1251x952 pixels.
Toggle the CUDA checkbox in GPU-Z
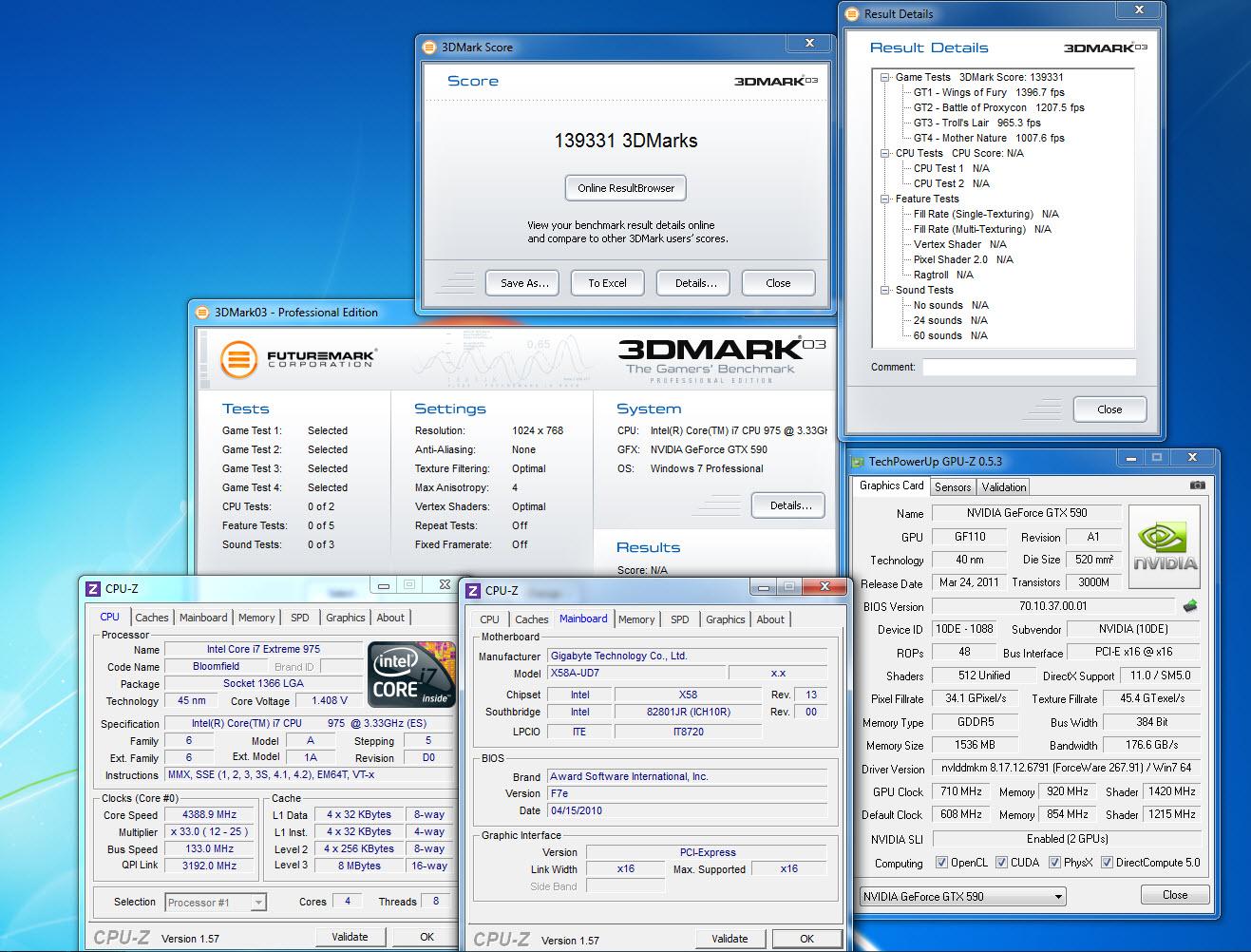1001,863
